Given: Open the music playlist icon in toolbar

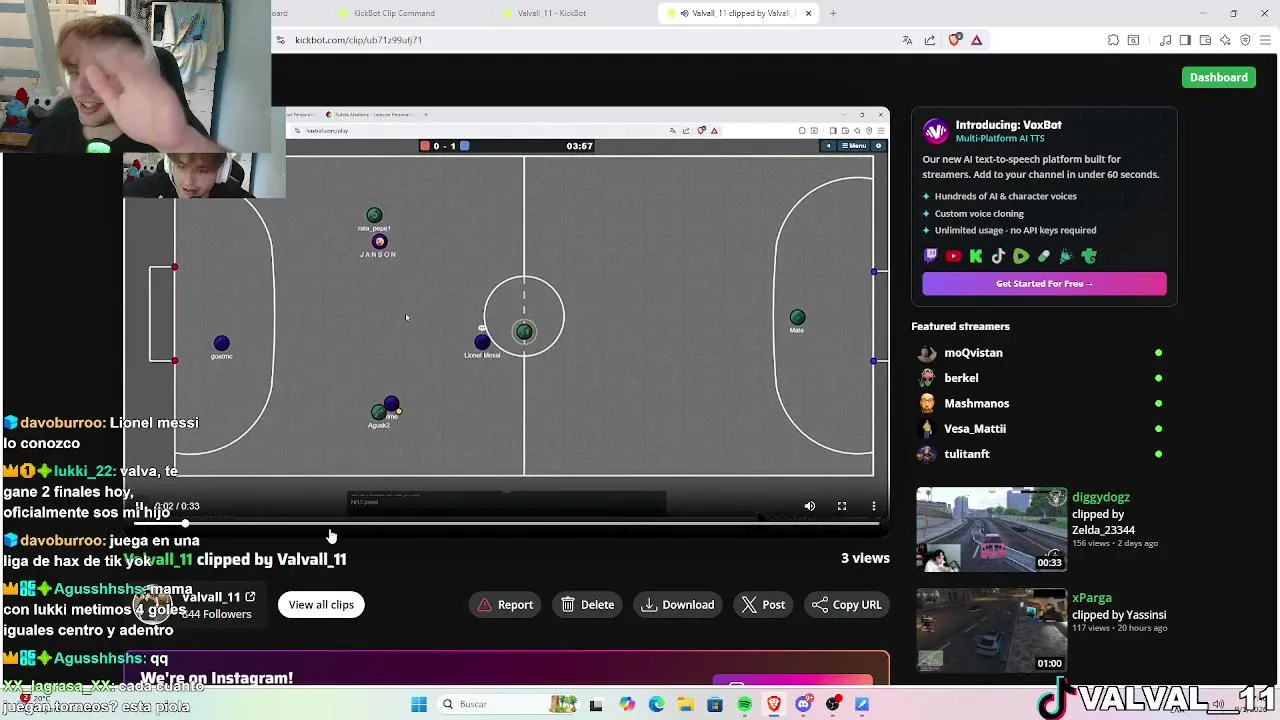Looking at the screenshot, I should click(1166, 40).
